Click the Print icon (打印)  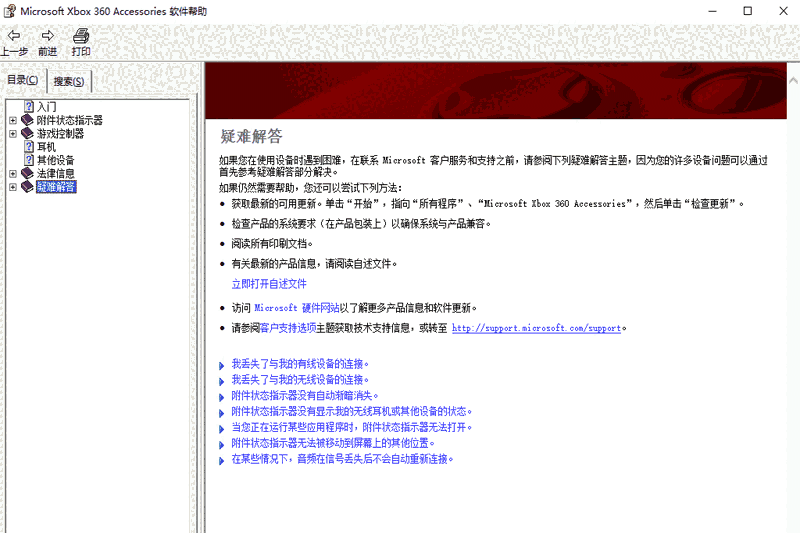81,36
